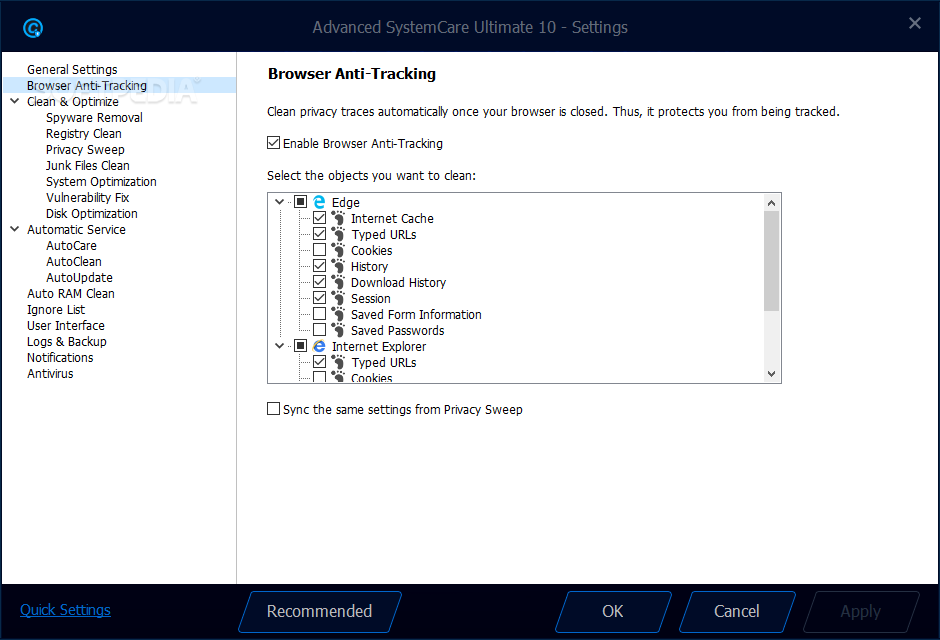The height and width of the screenshot is (640, 940).
Task: Open System Optimization settings
Action: (101, 182)
